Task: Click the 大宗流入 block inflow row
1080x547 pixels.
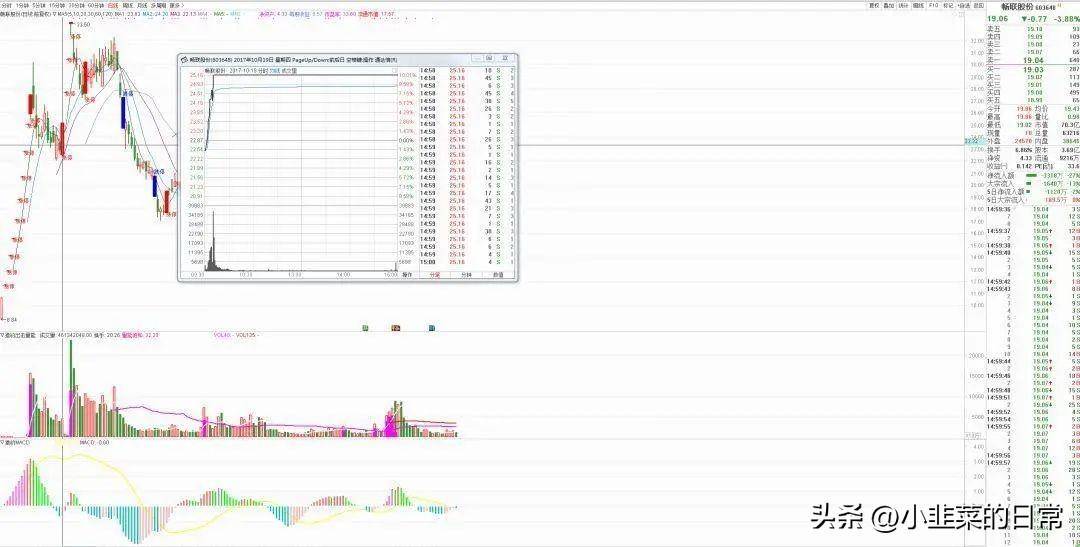Action: 1032,184
